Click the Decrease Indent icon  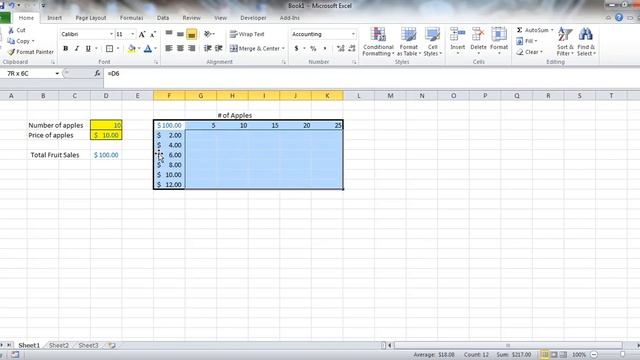point(207,48)
